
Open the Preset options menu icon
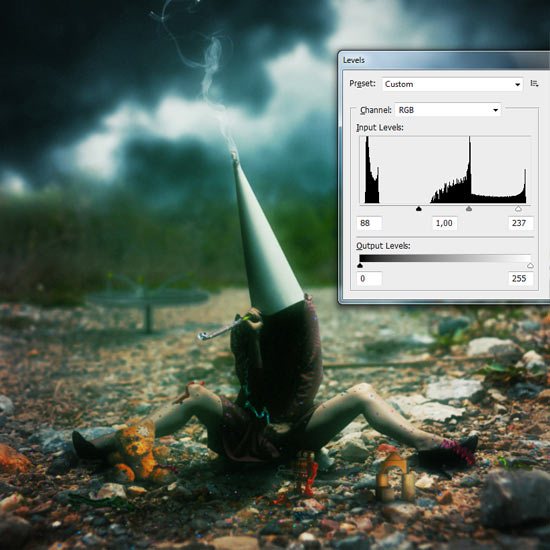534,83
